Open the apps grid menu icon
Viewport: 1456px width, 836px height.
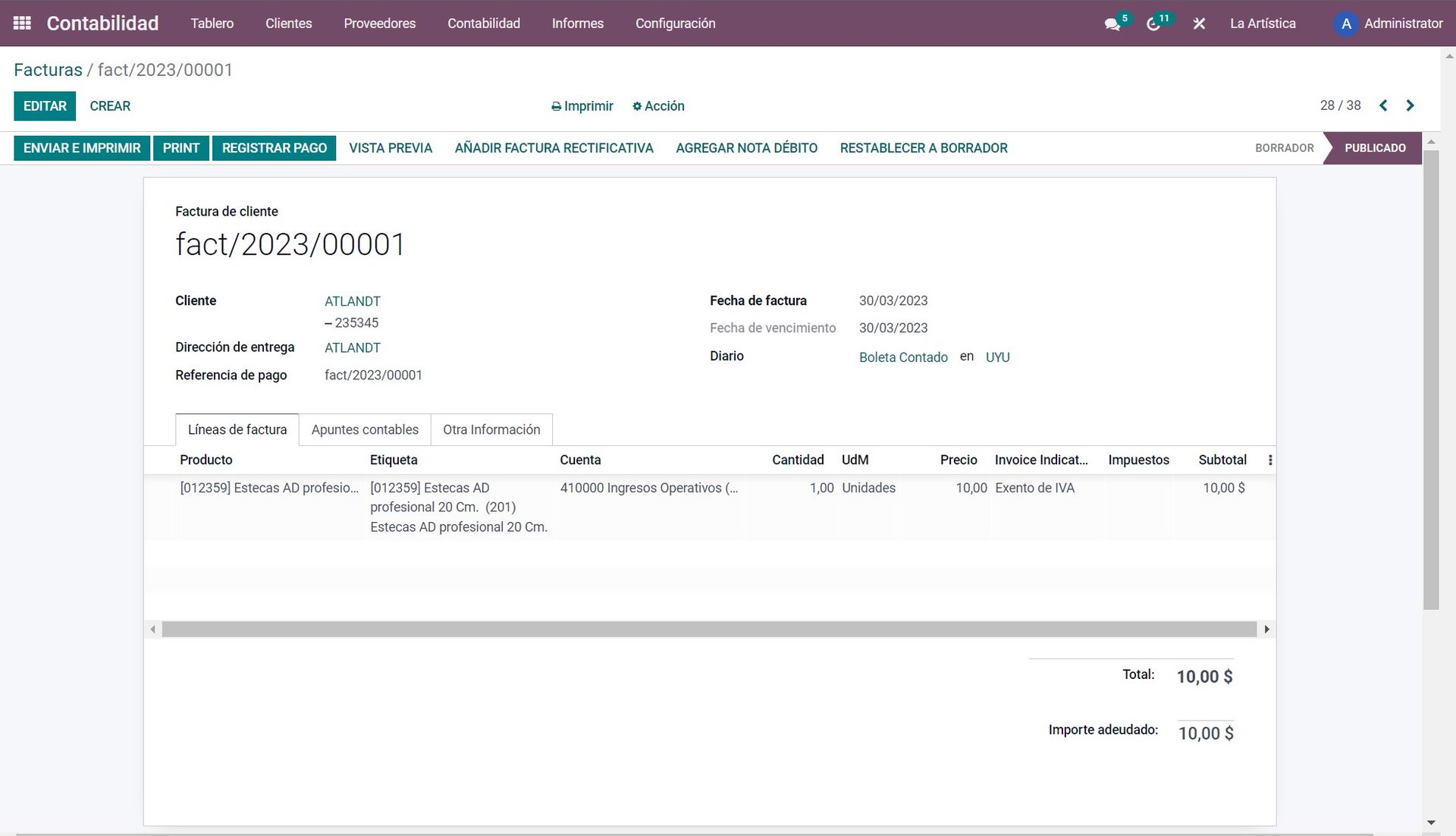click(x=22, y=23)
